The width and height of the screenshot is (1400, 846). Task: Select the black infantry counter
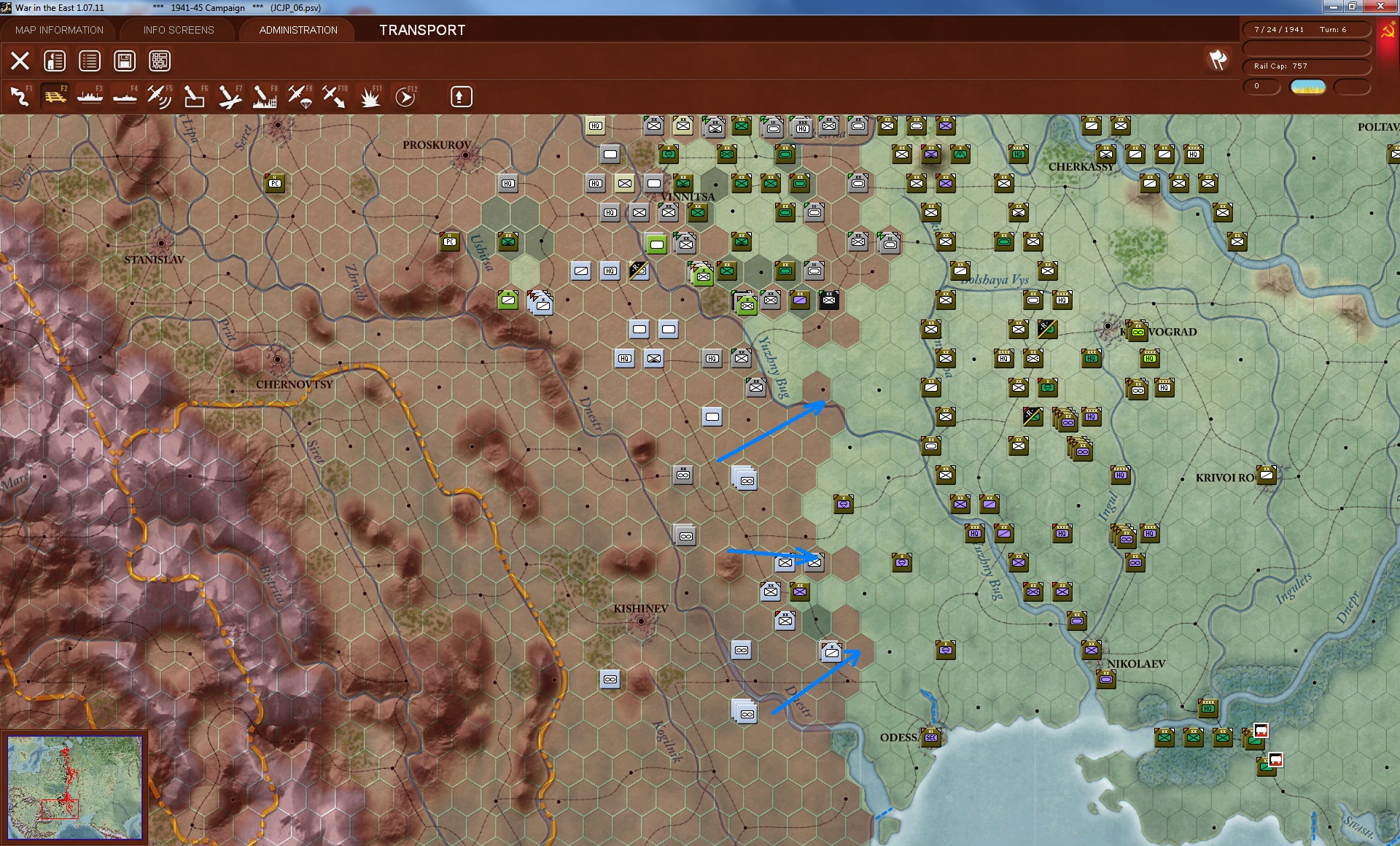(x=829, y=299)
